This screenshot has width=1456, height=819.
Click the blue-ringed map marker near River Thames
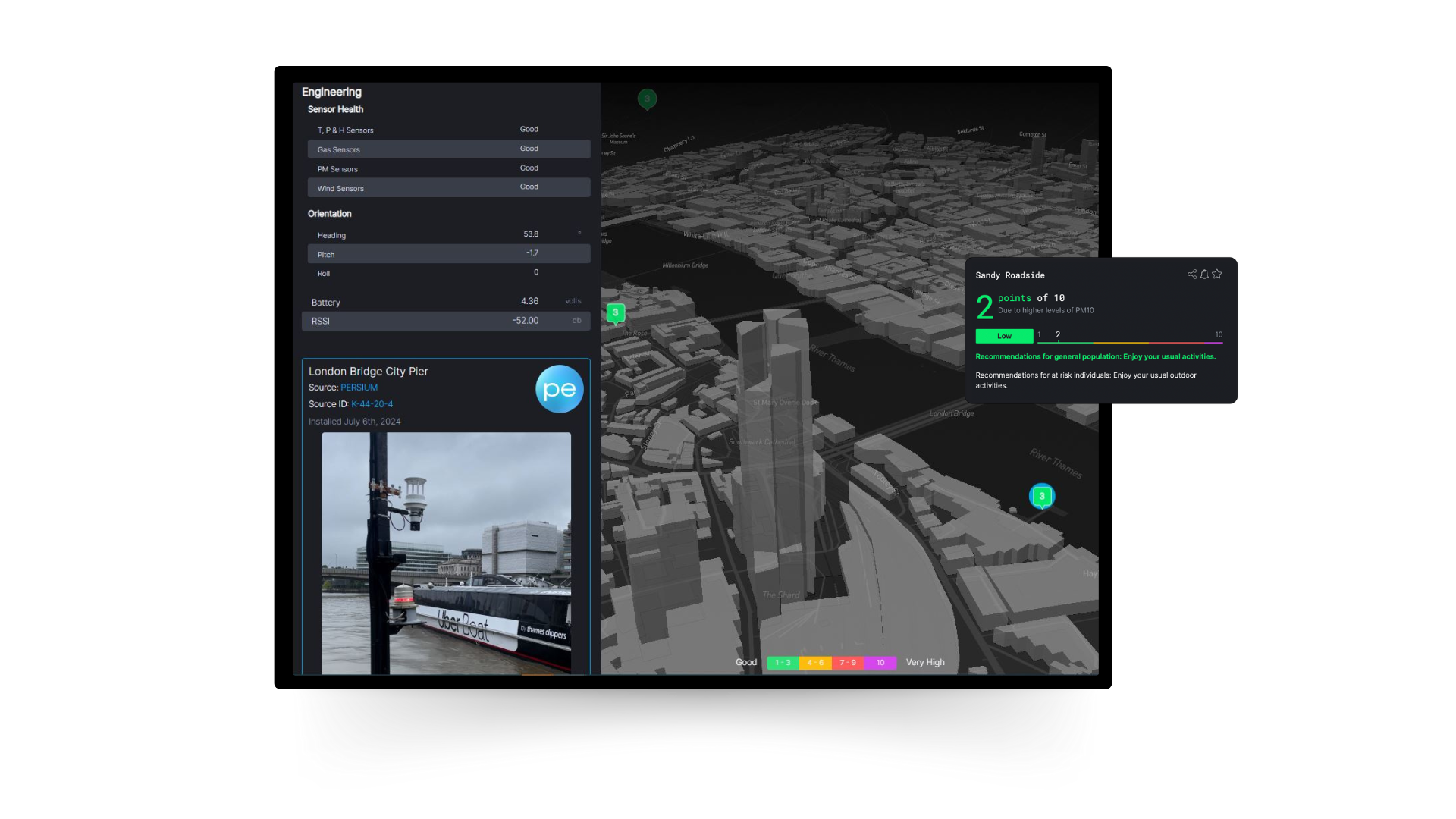click(1042, 496)
